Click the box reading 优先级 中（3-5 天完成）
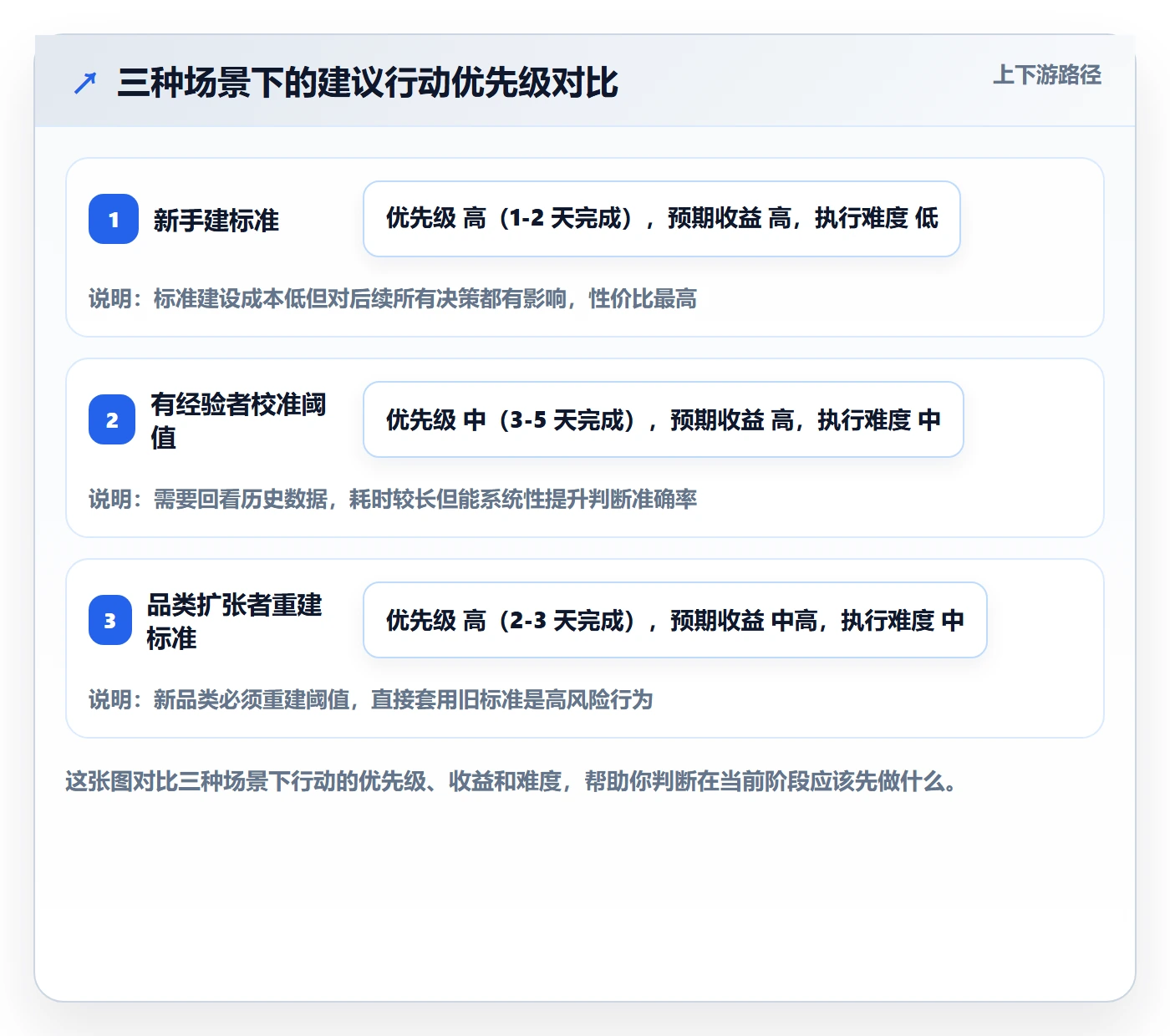Viewport: 1170px width, 1036px height. (x=664, y=419)
